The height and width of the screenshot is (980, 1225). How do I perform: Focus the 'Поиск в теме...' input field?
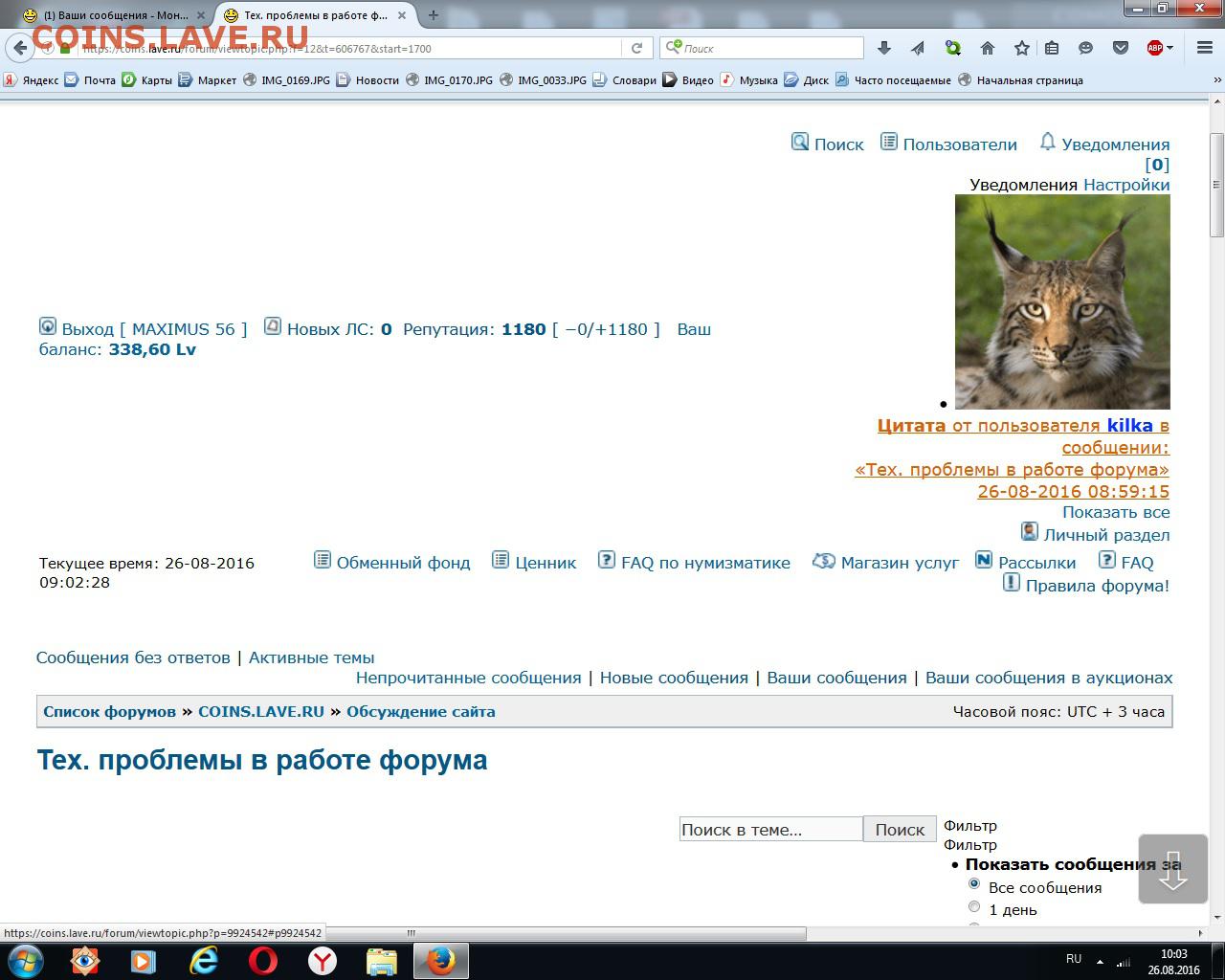[x=771, y=830]
